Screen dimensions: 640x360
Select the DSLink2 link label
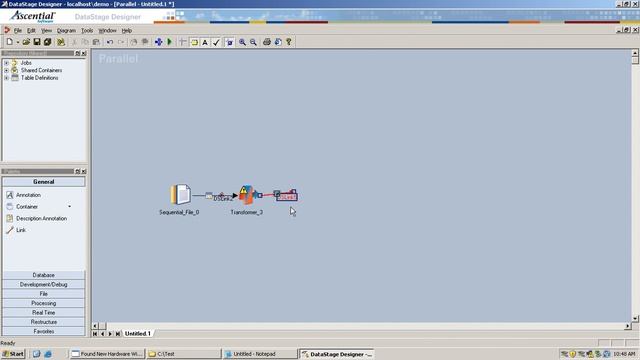223,199
